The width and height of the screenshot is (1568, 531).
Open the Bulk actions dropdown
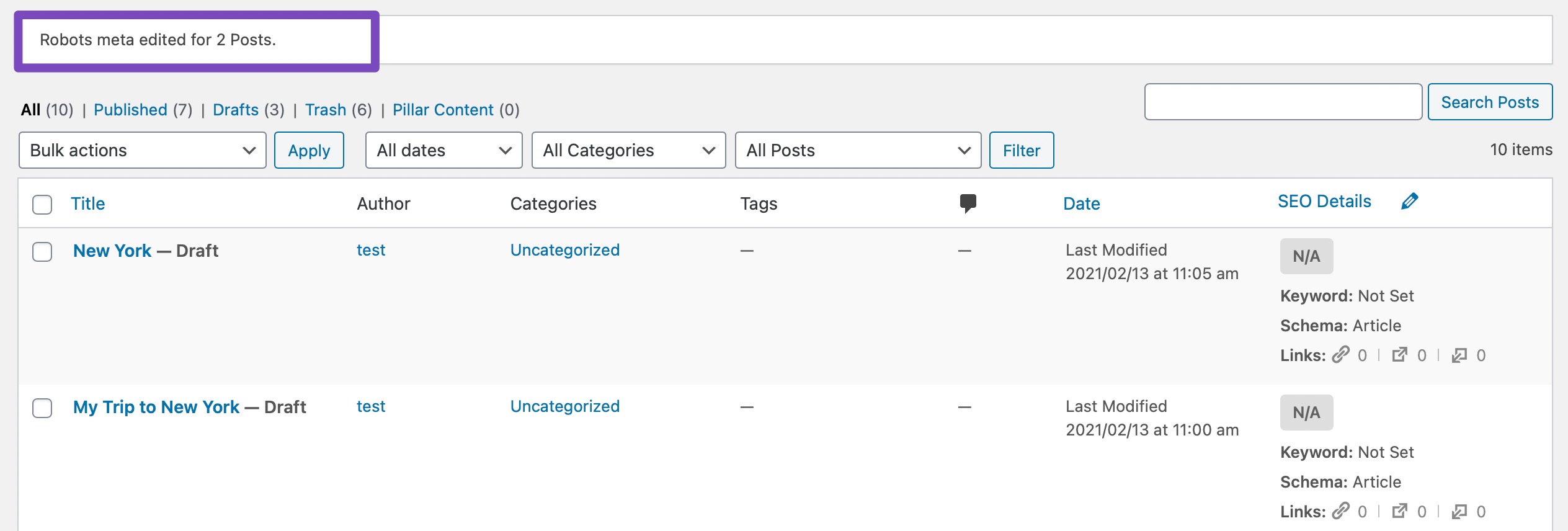pos(143,150)
